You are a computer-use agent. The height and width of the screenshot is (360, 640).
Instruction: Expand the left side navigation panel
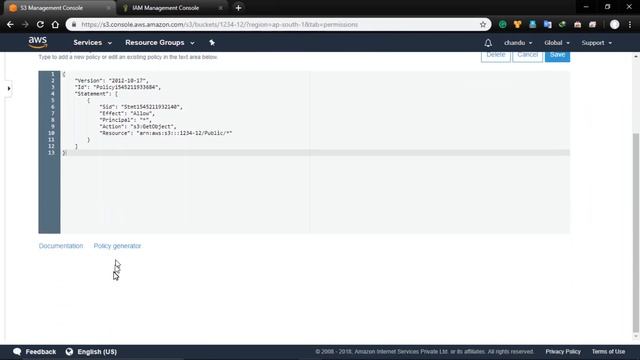pos(9,89)
